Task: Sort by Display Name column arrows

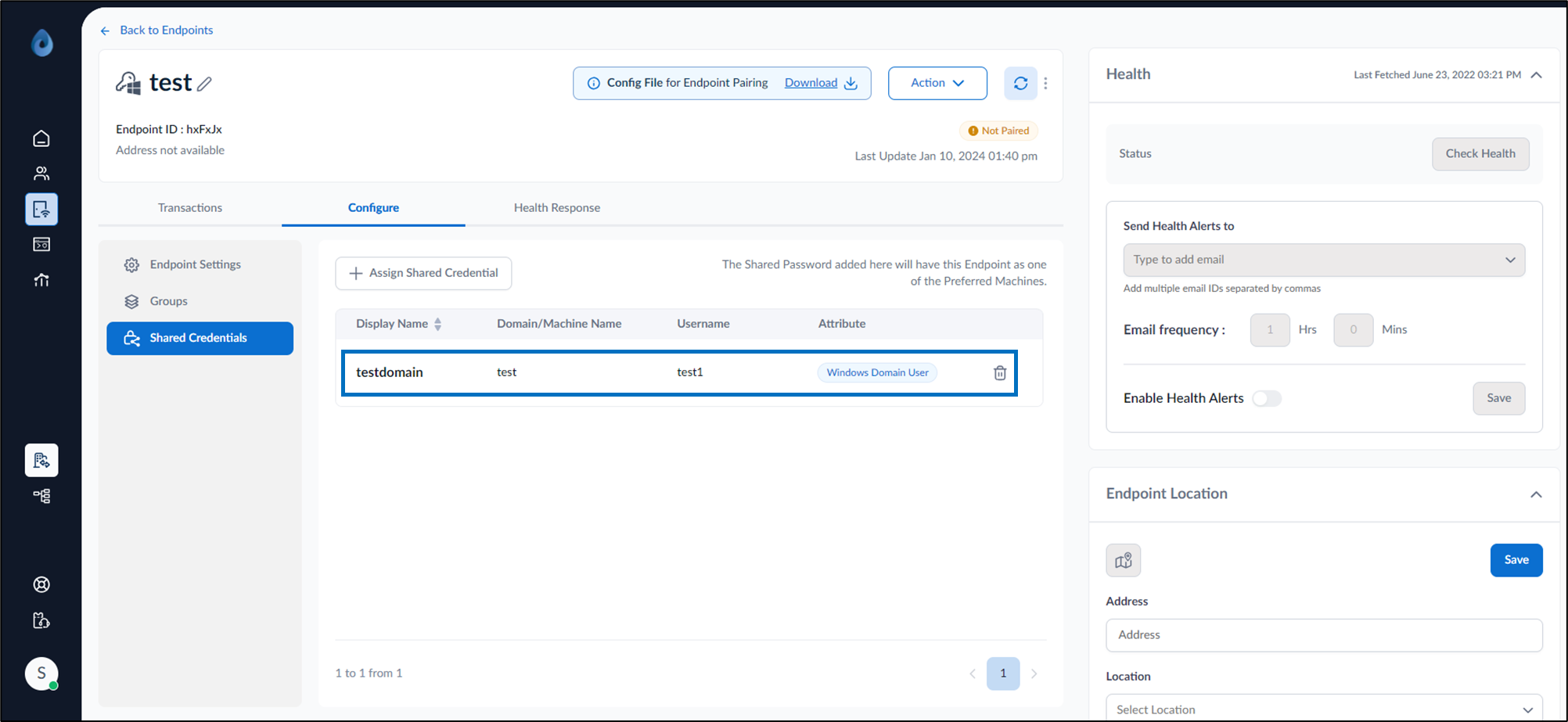Action: (438, 324)
